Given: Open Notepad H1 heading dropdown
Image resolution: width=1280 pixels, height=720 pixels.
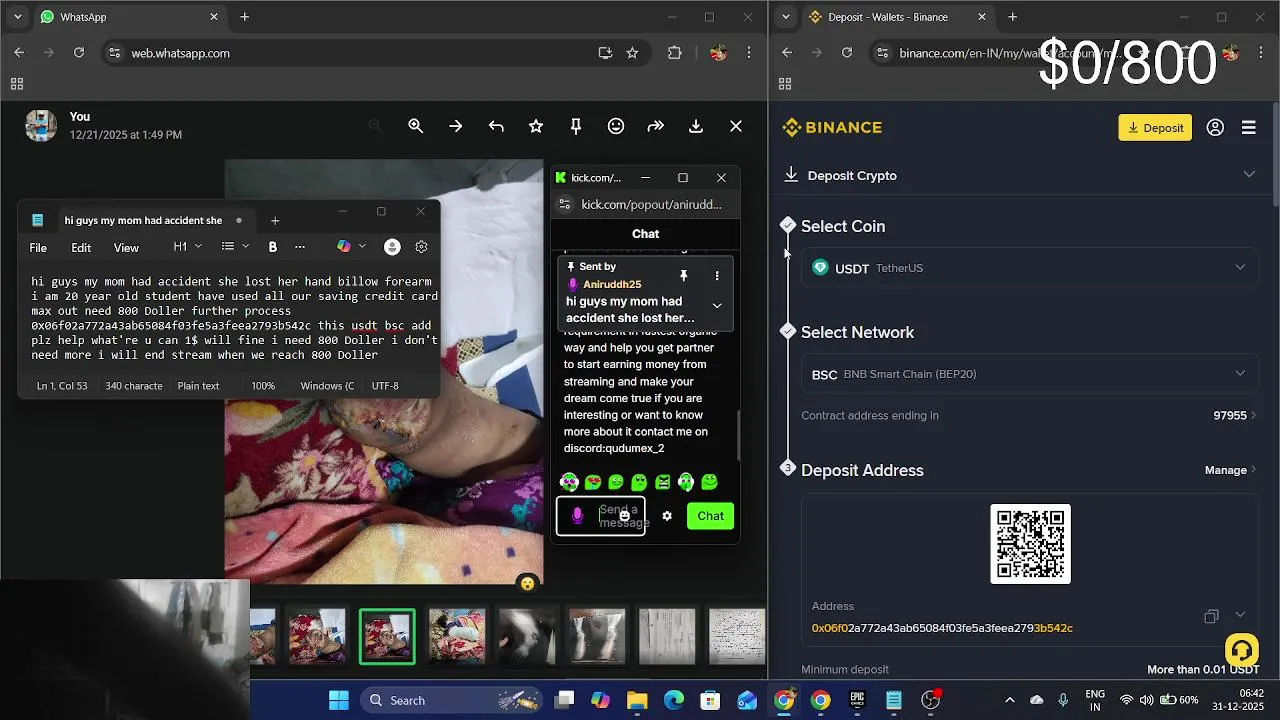Looking at the screenshot, I should [187, 246].
